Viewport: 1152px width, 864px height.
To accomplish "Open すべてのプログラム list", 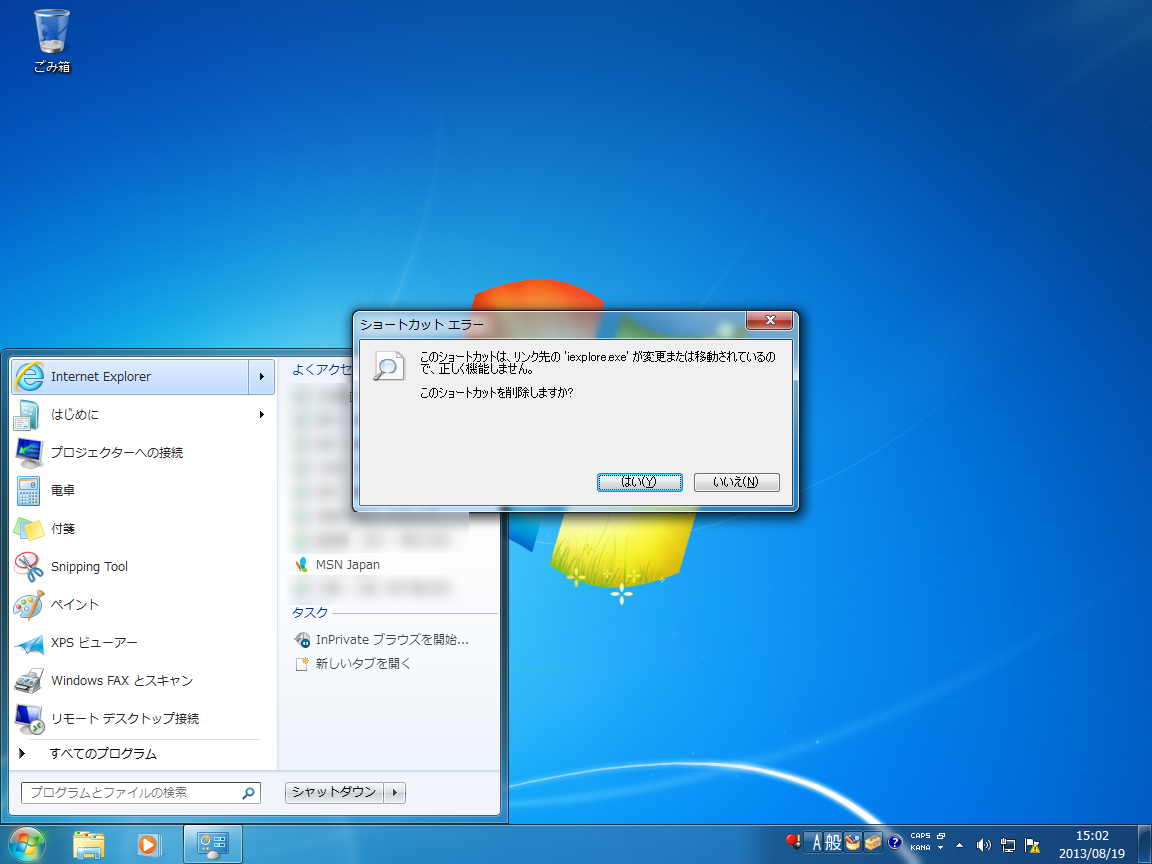I will (103, 754).
